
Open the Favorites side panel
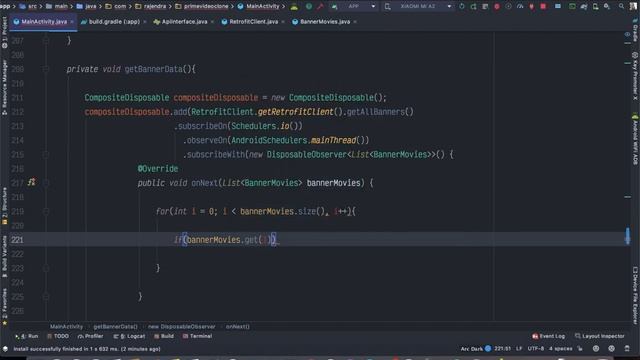pos(4,307)
